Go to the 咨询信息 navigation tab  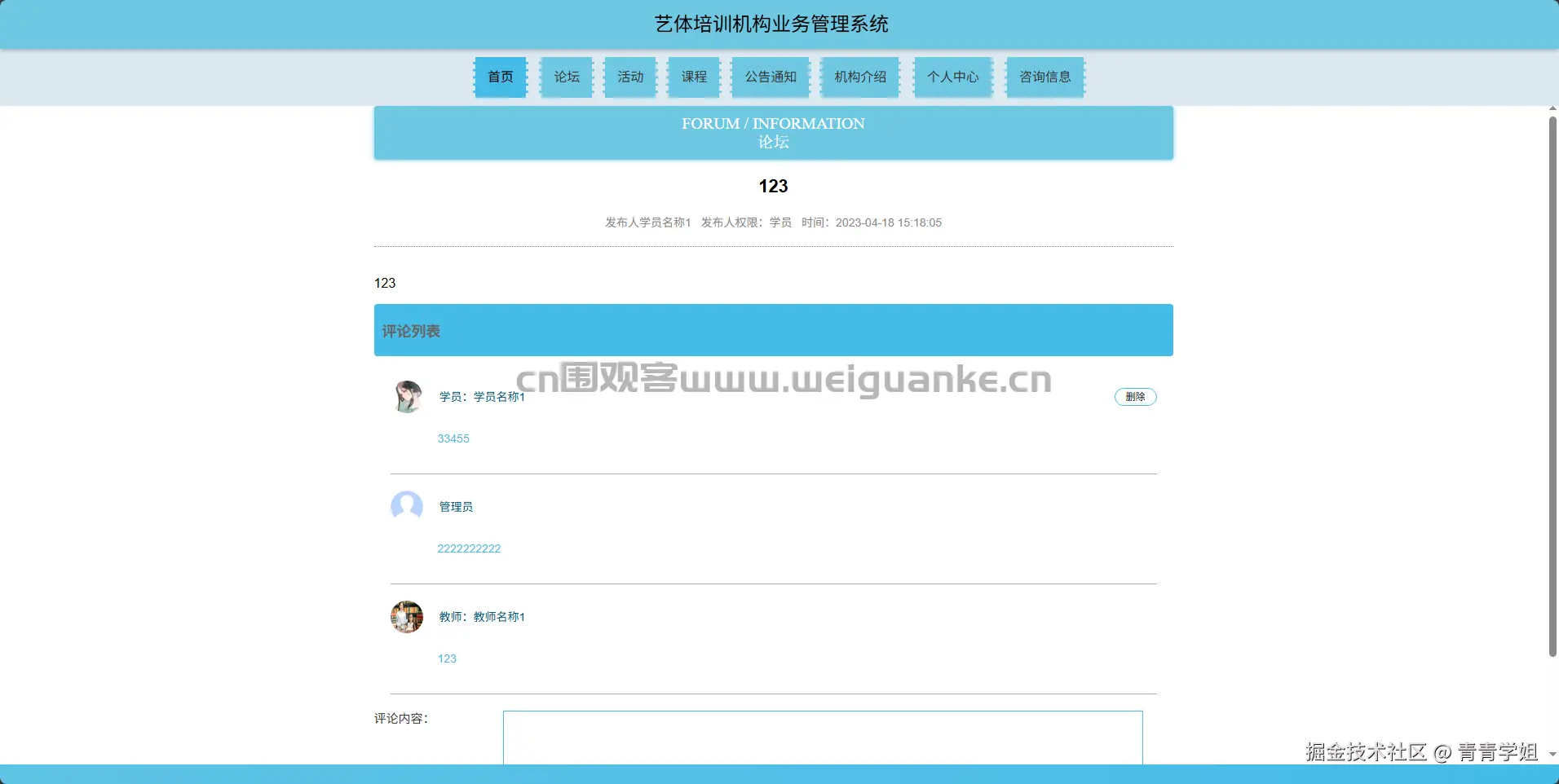(1045, 77)
